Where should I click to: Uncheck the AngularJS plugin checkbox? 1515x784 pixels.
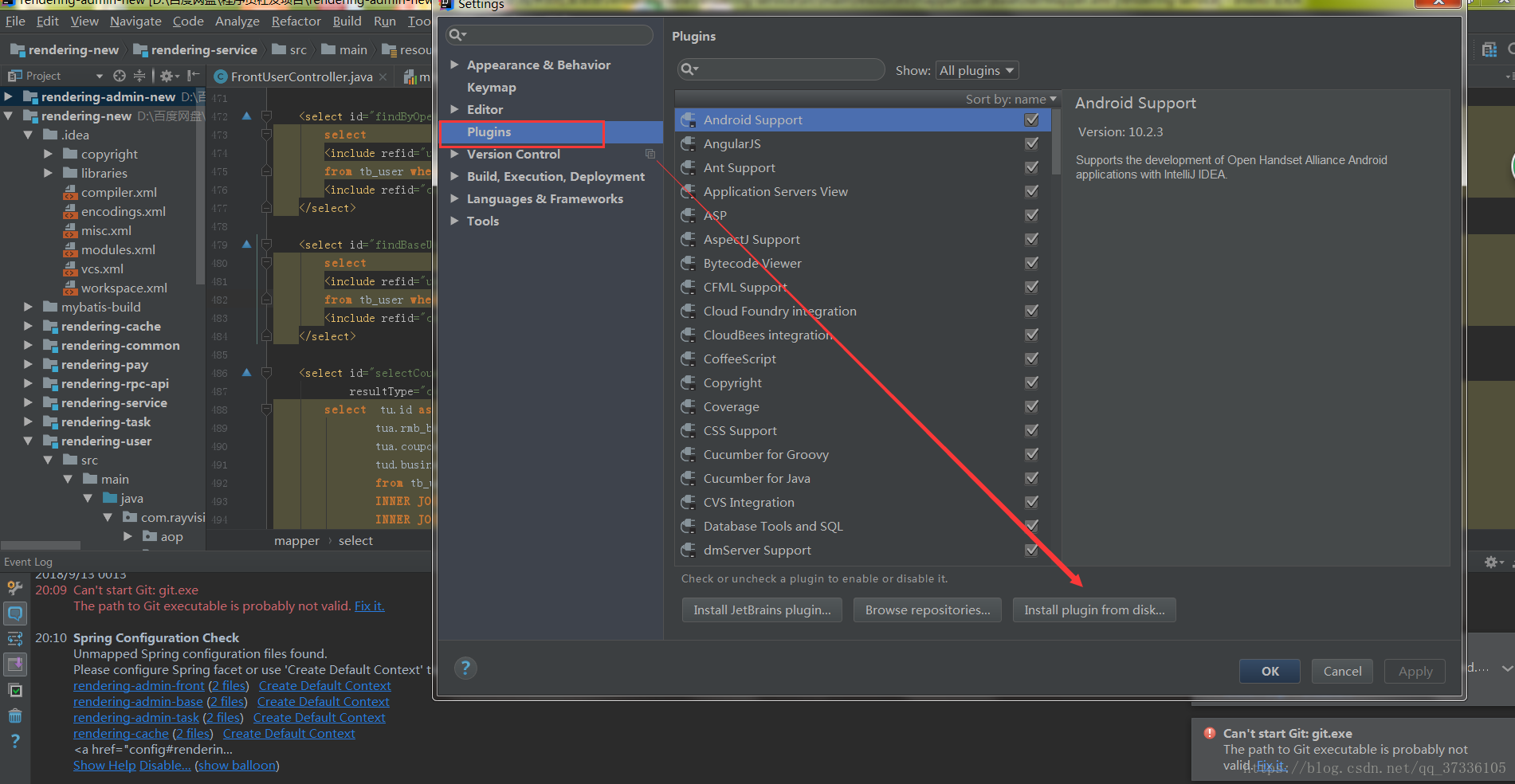click(1031, 144)
